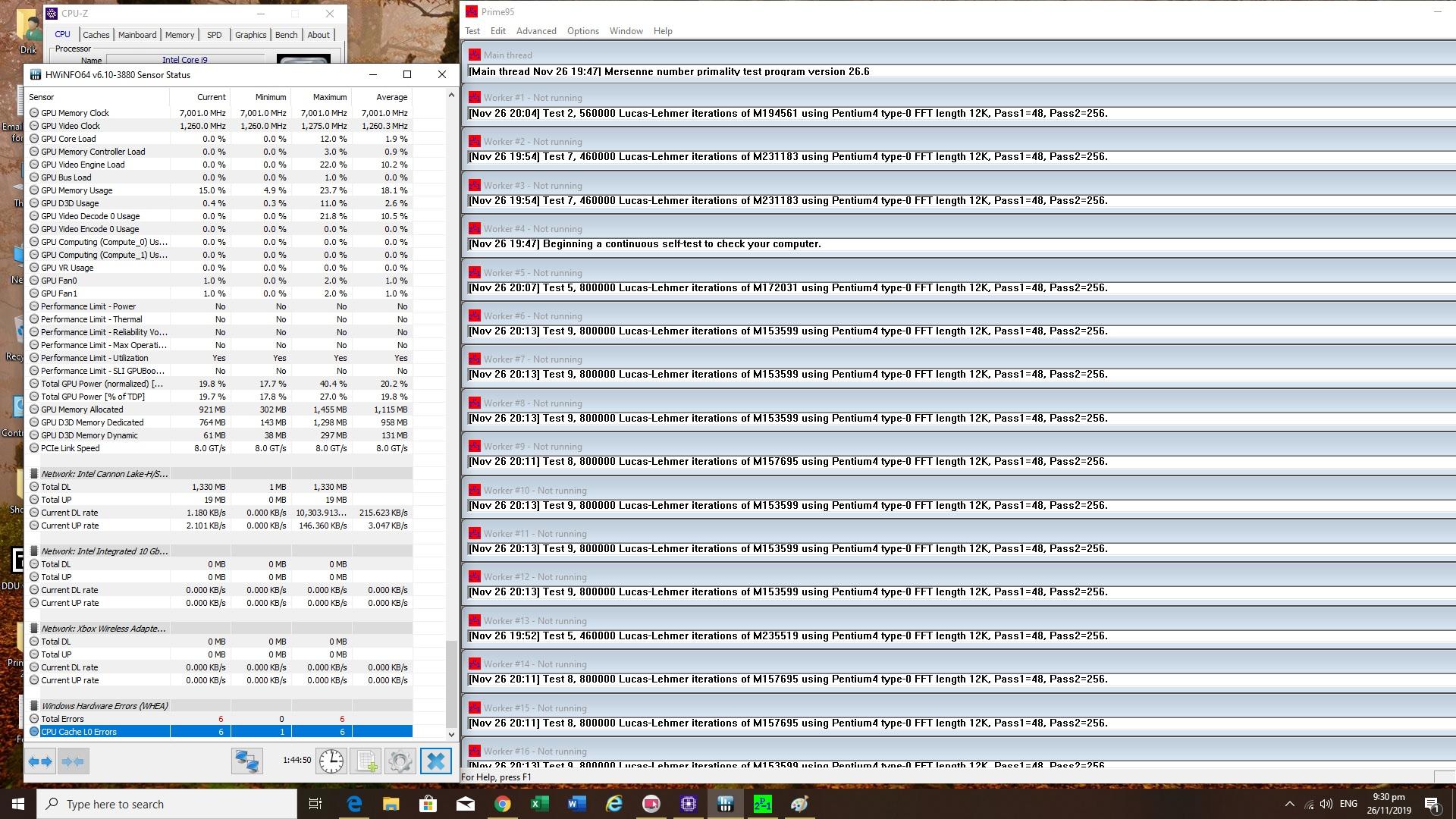Viewport: 1456px width, 819px height.
Task: Open the Prime95 Help menu
Action: click(663, 31)
